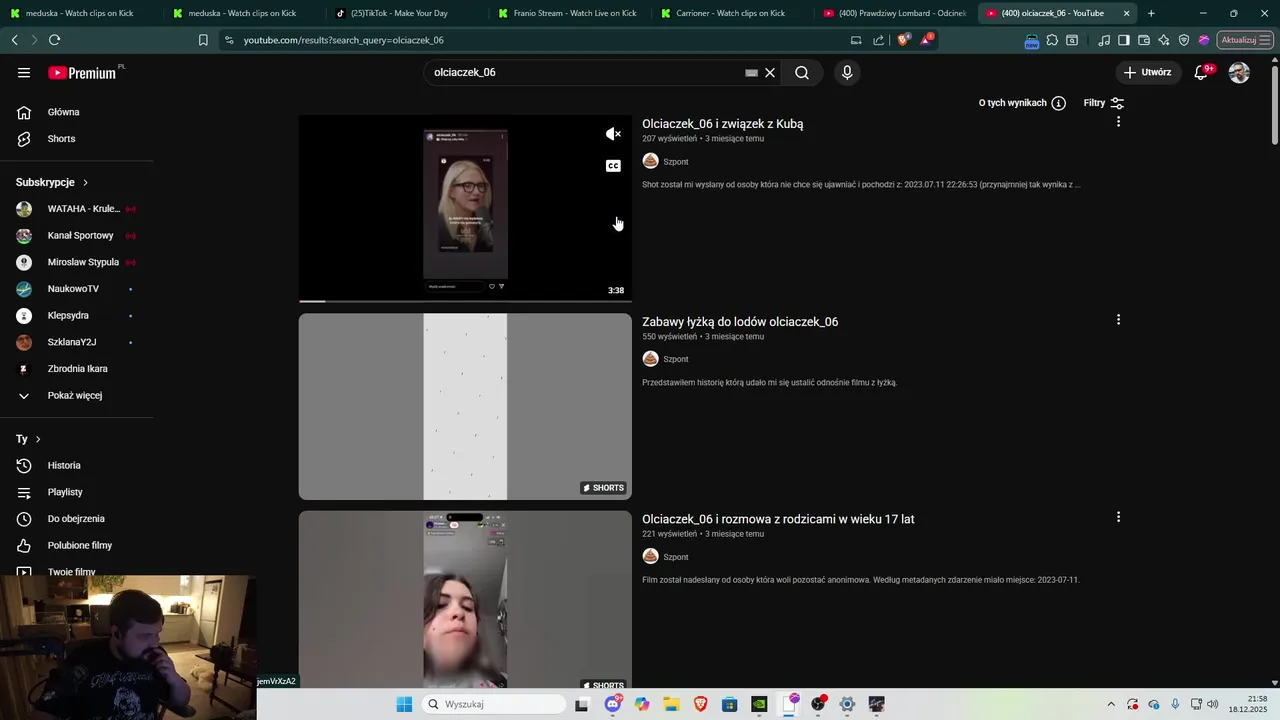Start voice search with microphone icon
This screenshot has width=1280, height=720.
pos(847,72)
